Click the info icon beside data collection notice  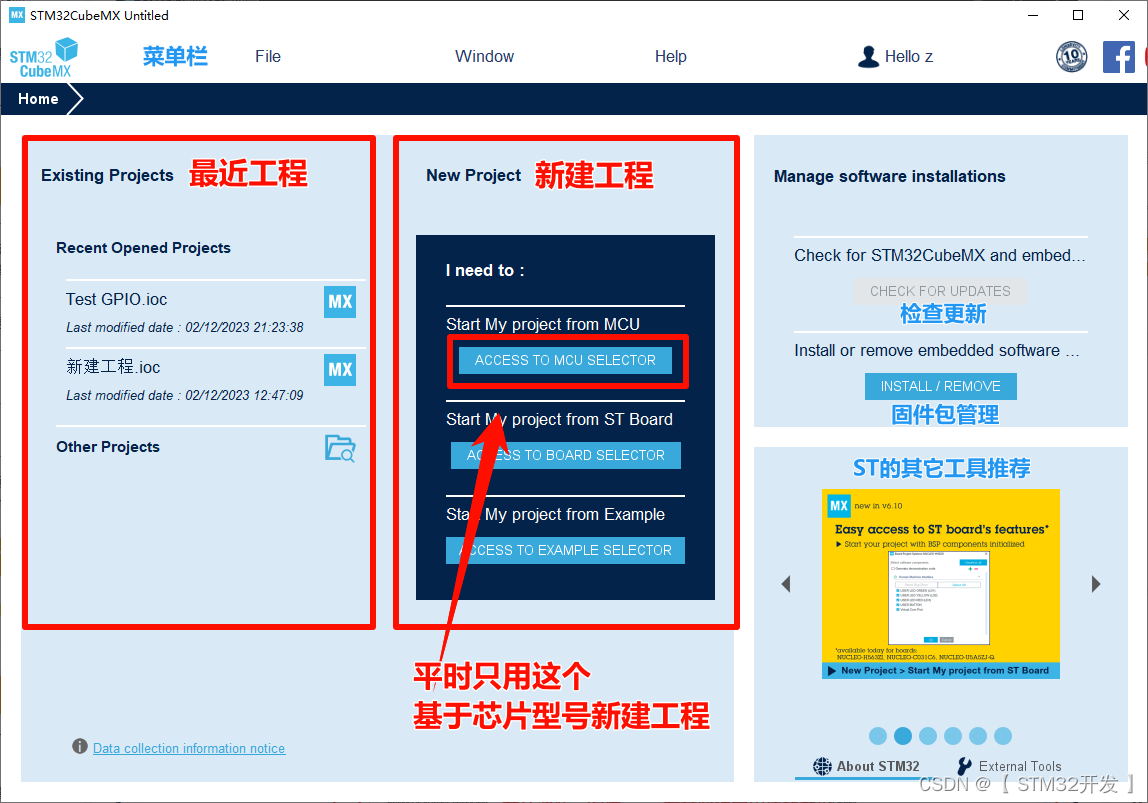tap(80, 746)
